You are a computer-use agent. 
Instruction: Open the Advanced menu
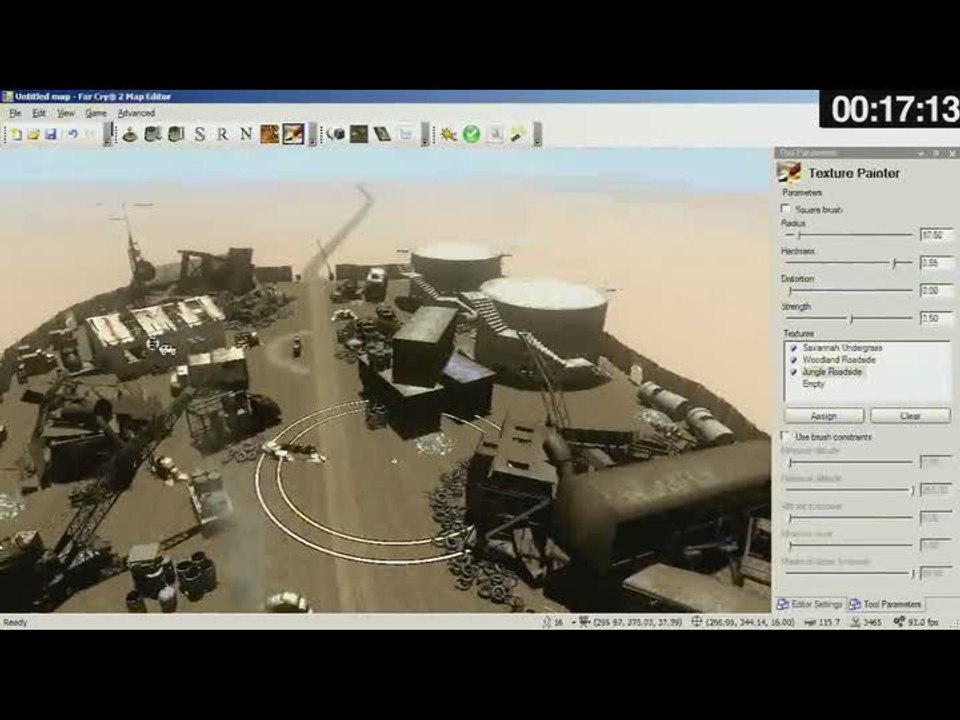(x=136, y=113)
